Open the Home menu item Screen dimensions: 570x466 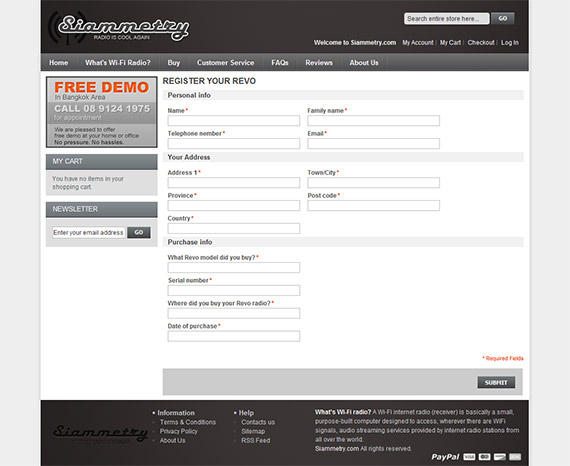click(59, 63)
